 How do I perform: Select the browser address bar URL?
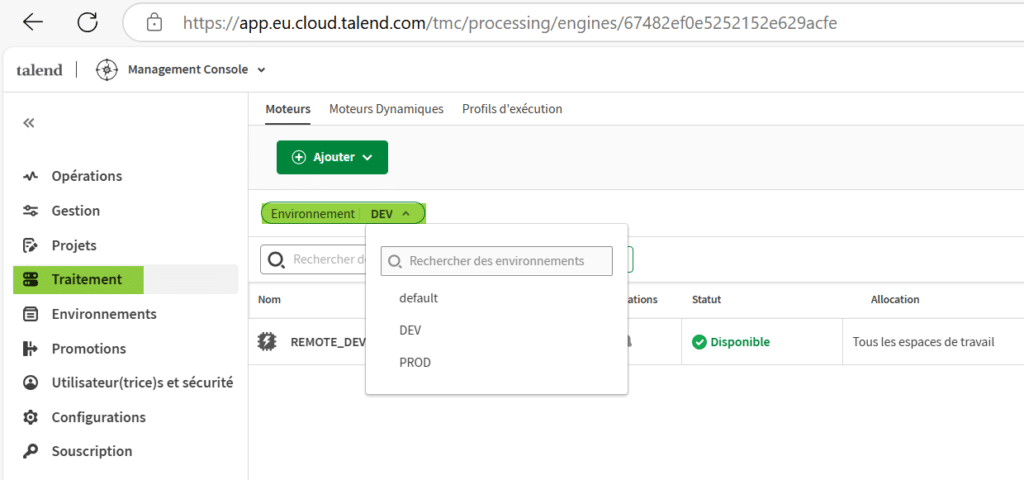(x=509, y=24)
